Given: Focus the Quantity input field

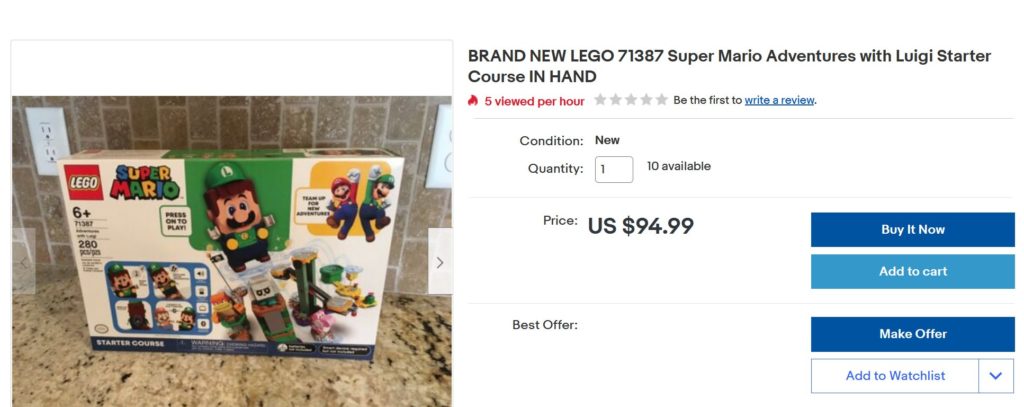Looking at the screenshot, I should pos(614,168).
